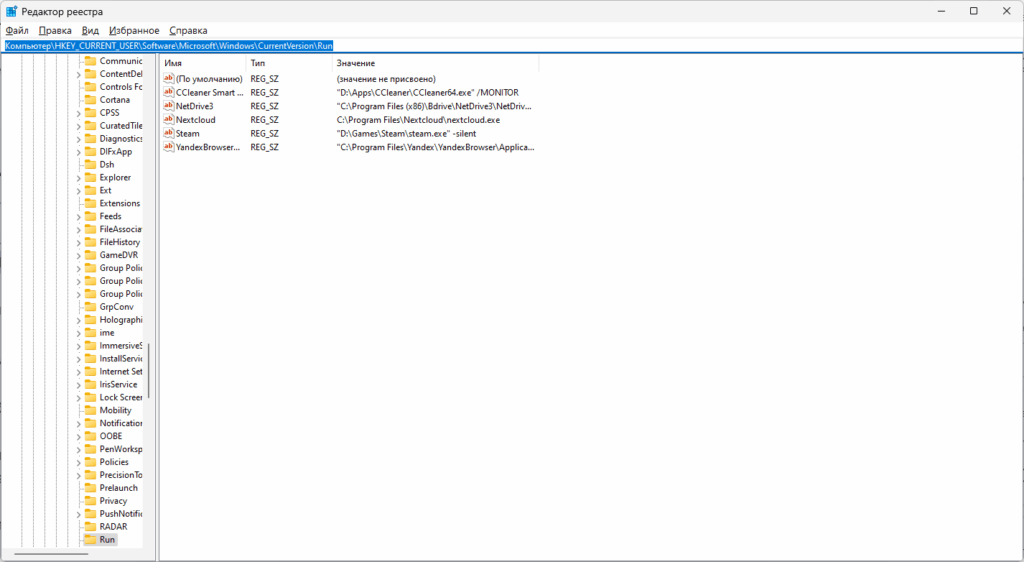
Task: Select the Steam value name
Action: click(x=187, y=133)
